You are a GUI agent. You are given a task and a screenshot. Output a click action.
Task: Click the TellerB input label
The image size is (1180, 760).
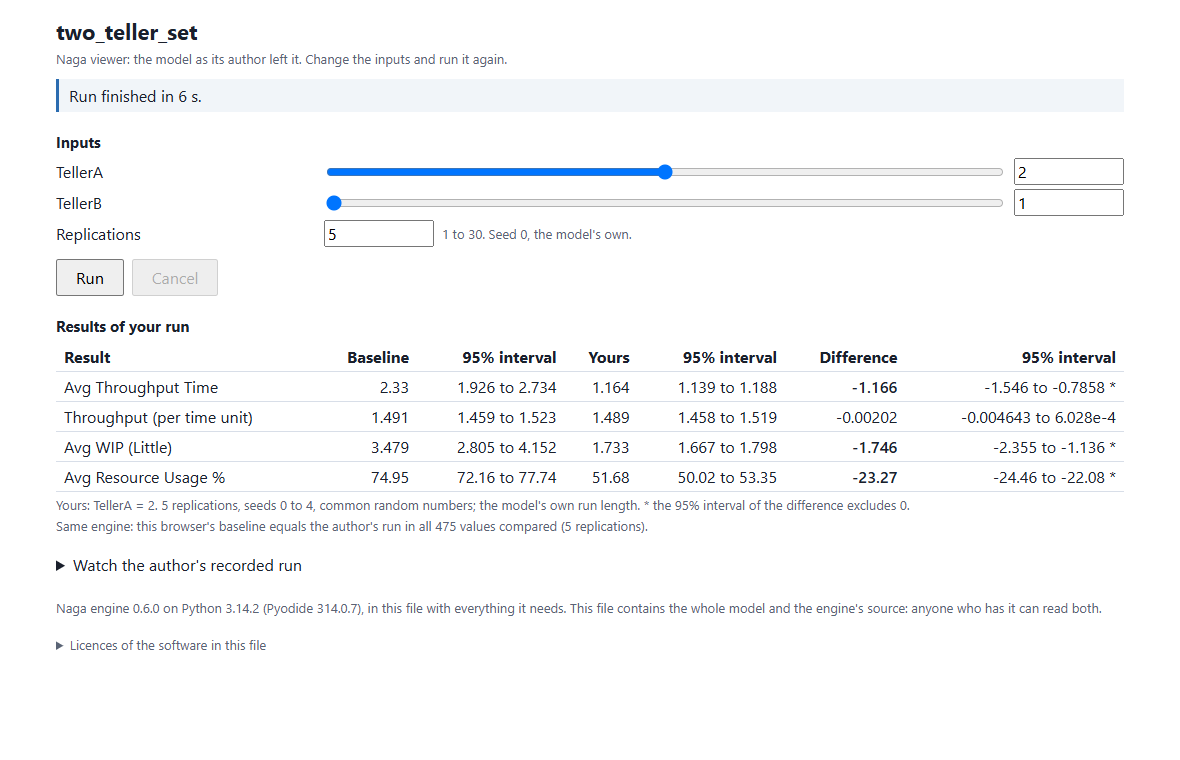pyautogui.click(x=79, y=203)
